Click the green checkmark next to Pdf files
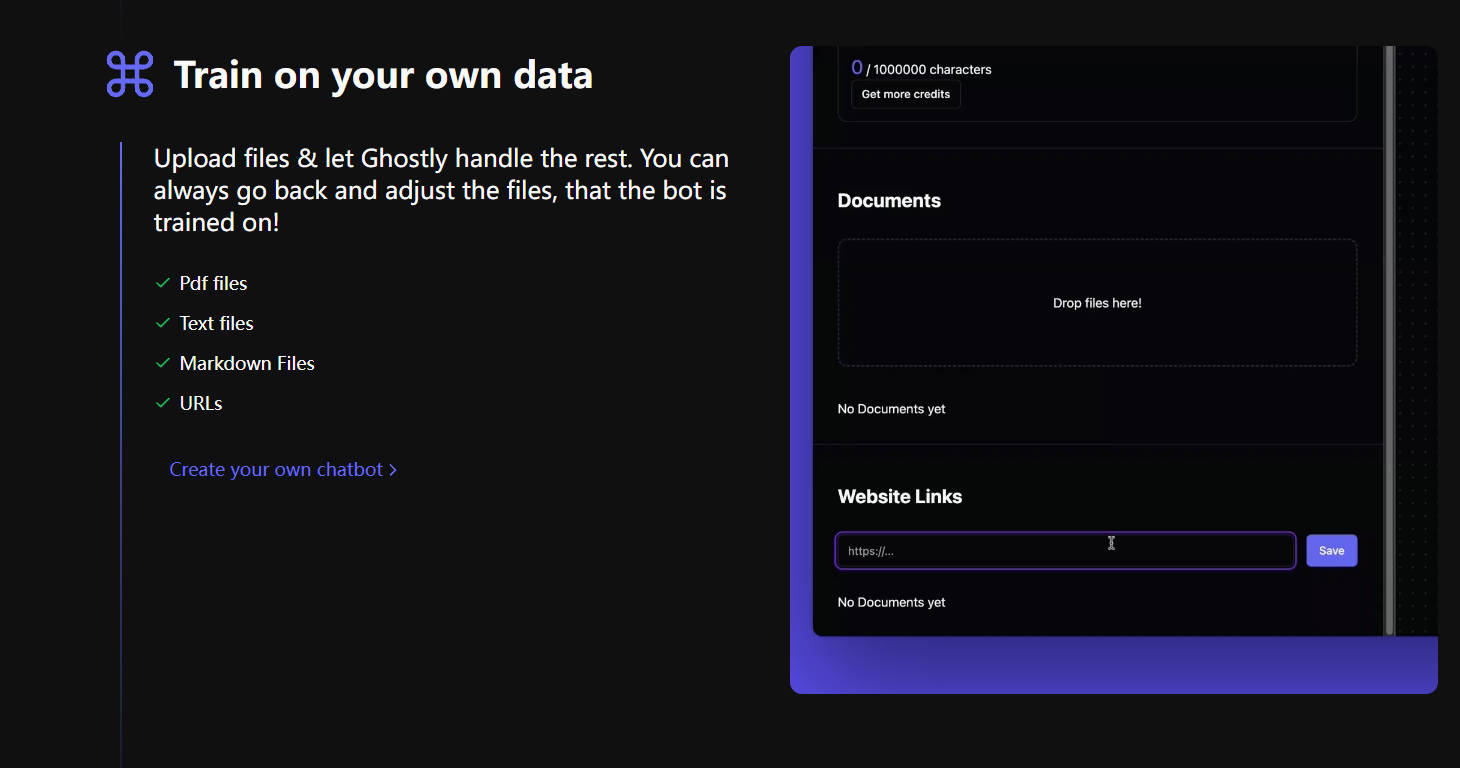1460x768 pixels. (x=163, y=283)
